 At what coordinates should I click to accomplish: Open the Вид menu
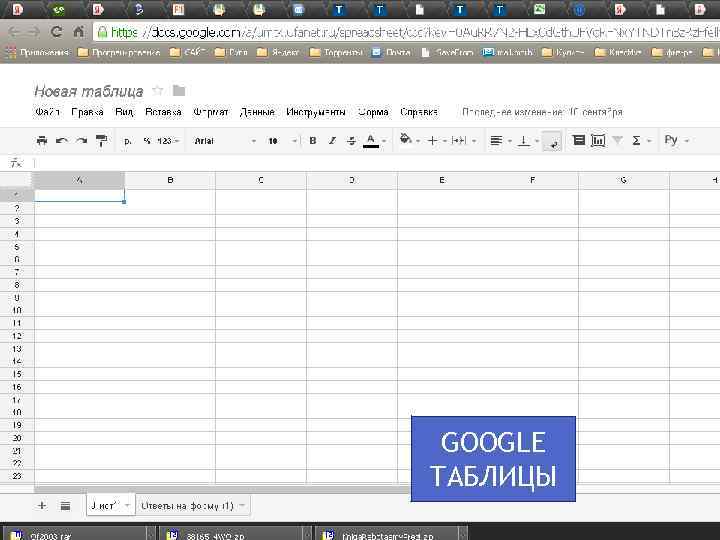124,112
